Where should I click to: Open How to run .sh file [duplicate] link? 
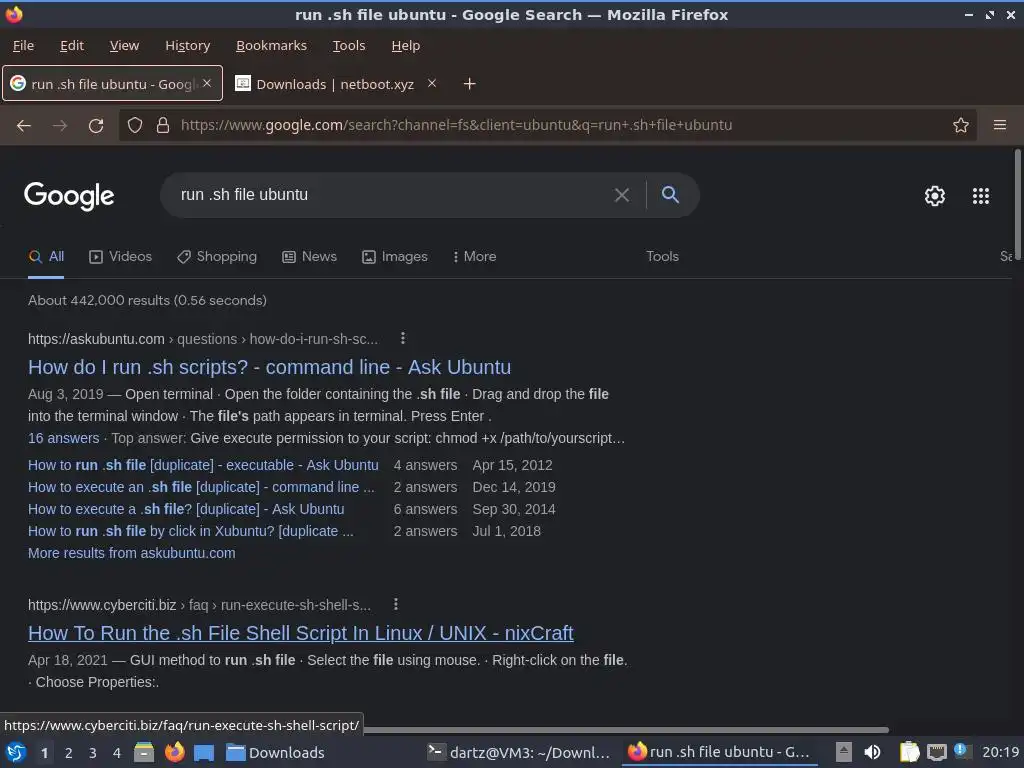[x=203, y=465]
